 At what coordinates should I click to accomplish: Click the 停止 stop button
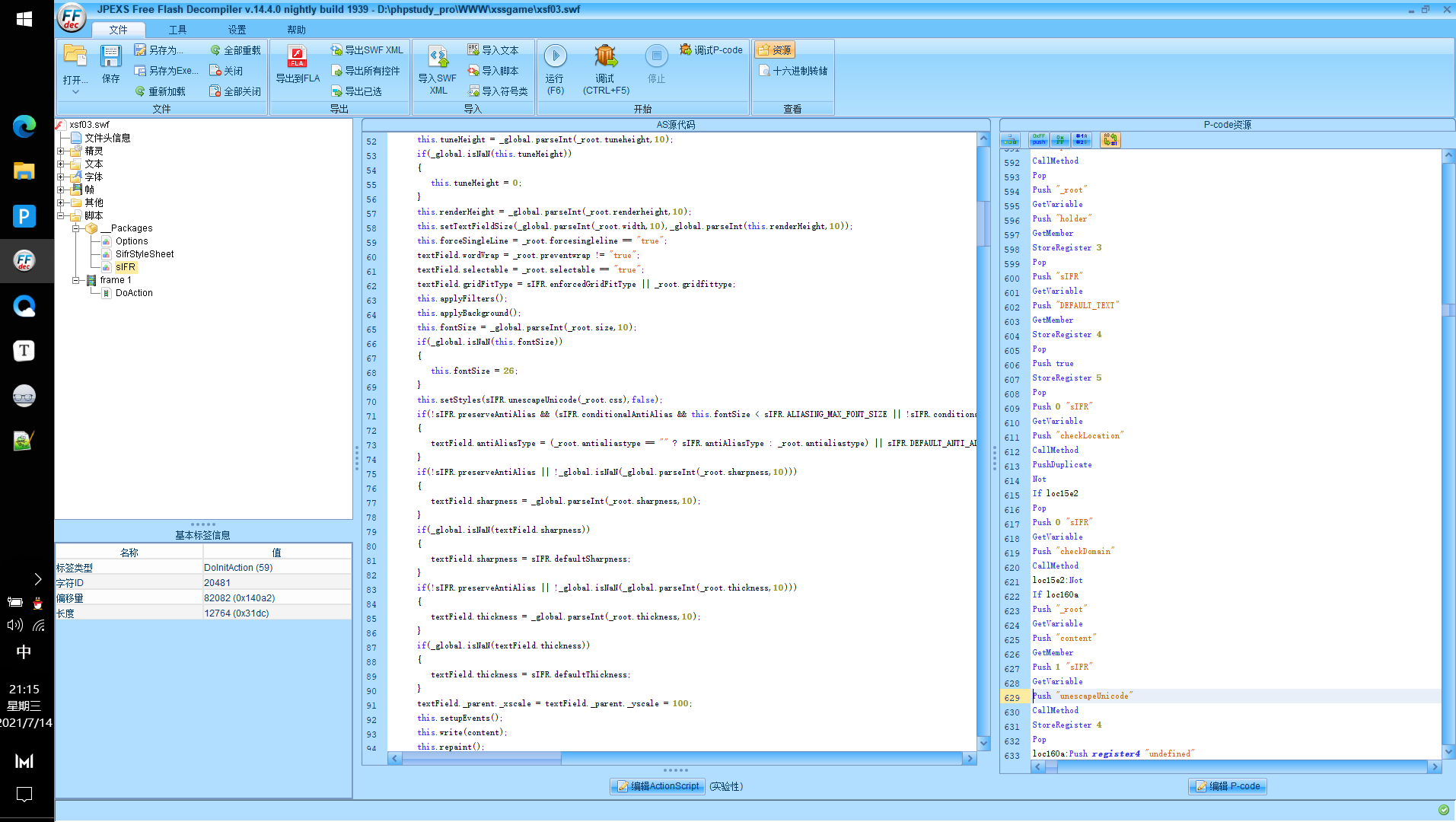tap(656, 64)
